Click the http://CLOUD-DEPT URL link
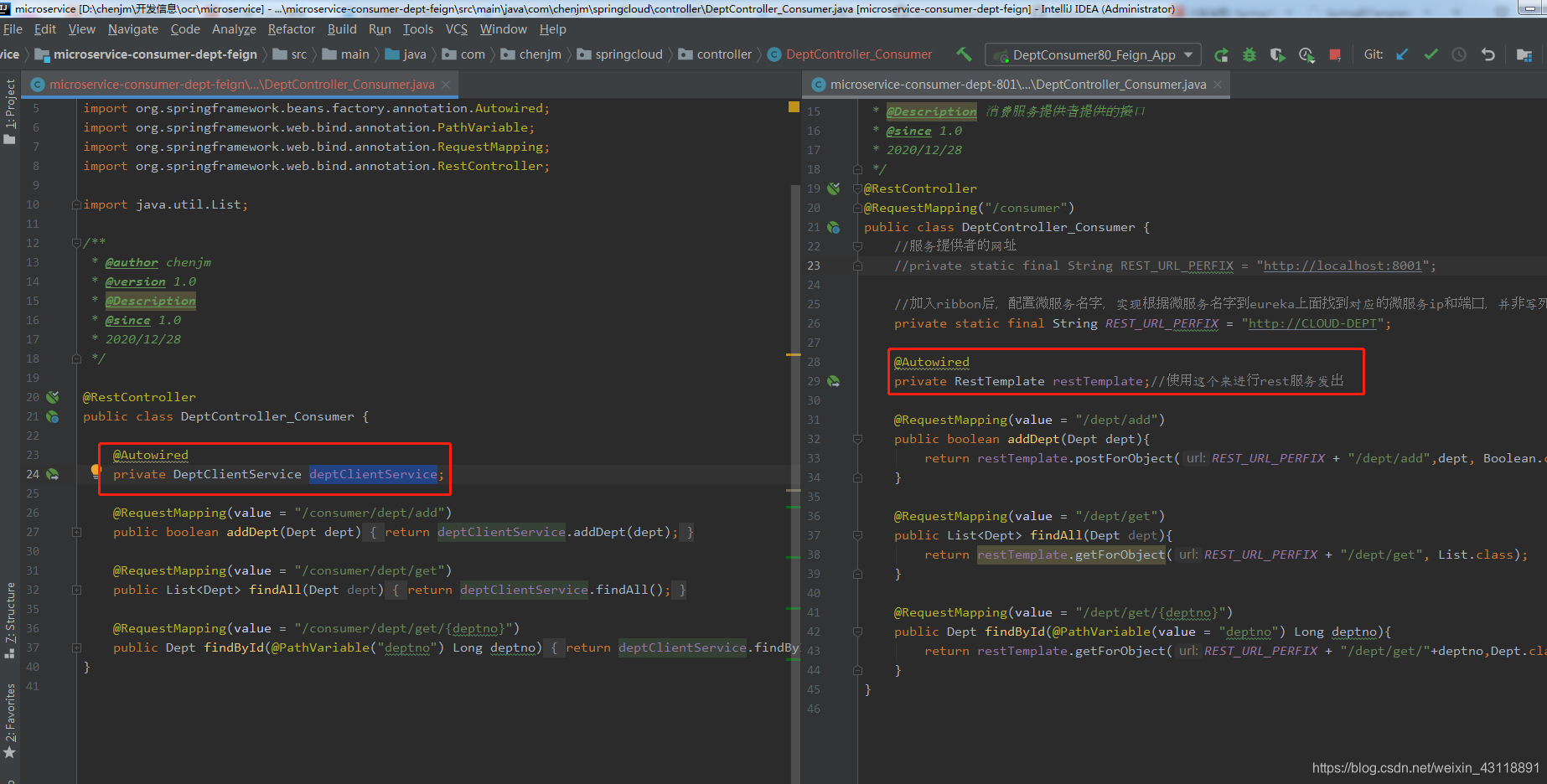This screenshot has height=784, width=1547. 1312,323
